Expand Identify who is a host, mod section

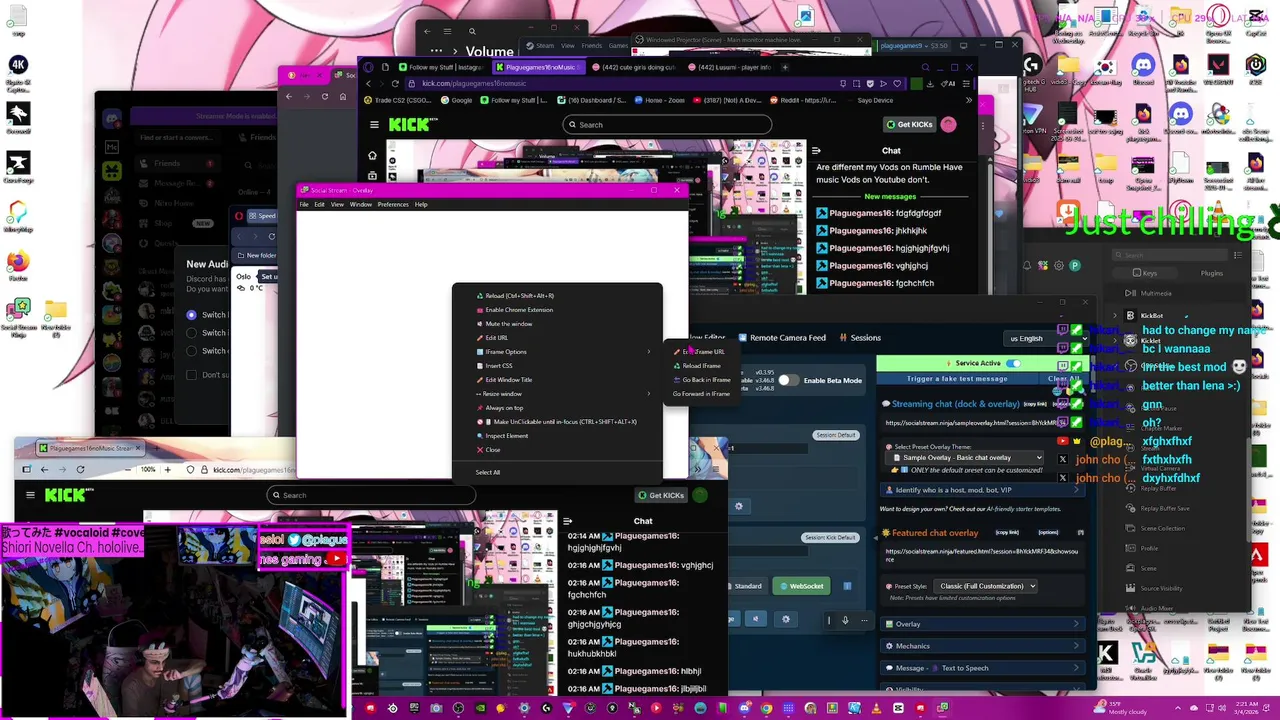click(981, 490)
